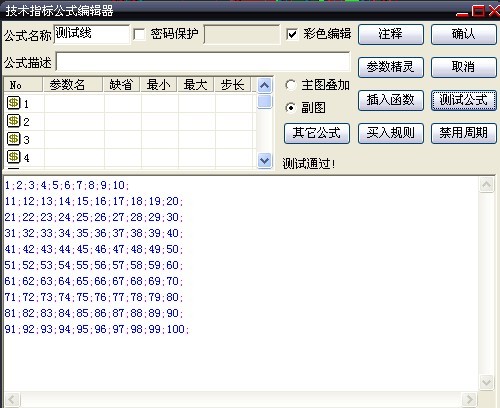Click the formula line starting with 81;82
The width and height of the screenshot is (500, 408).
94,313
